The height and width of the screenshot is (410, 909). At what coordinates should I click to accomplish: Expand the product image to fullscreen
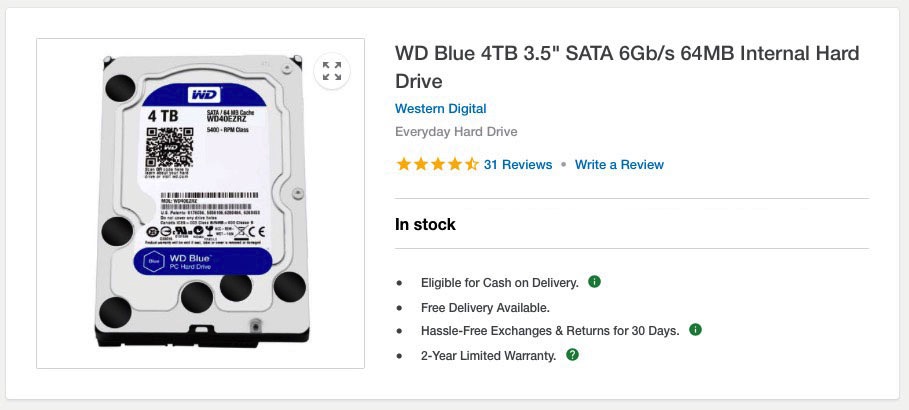coord(332,71)
